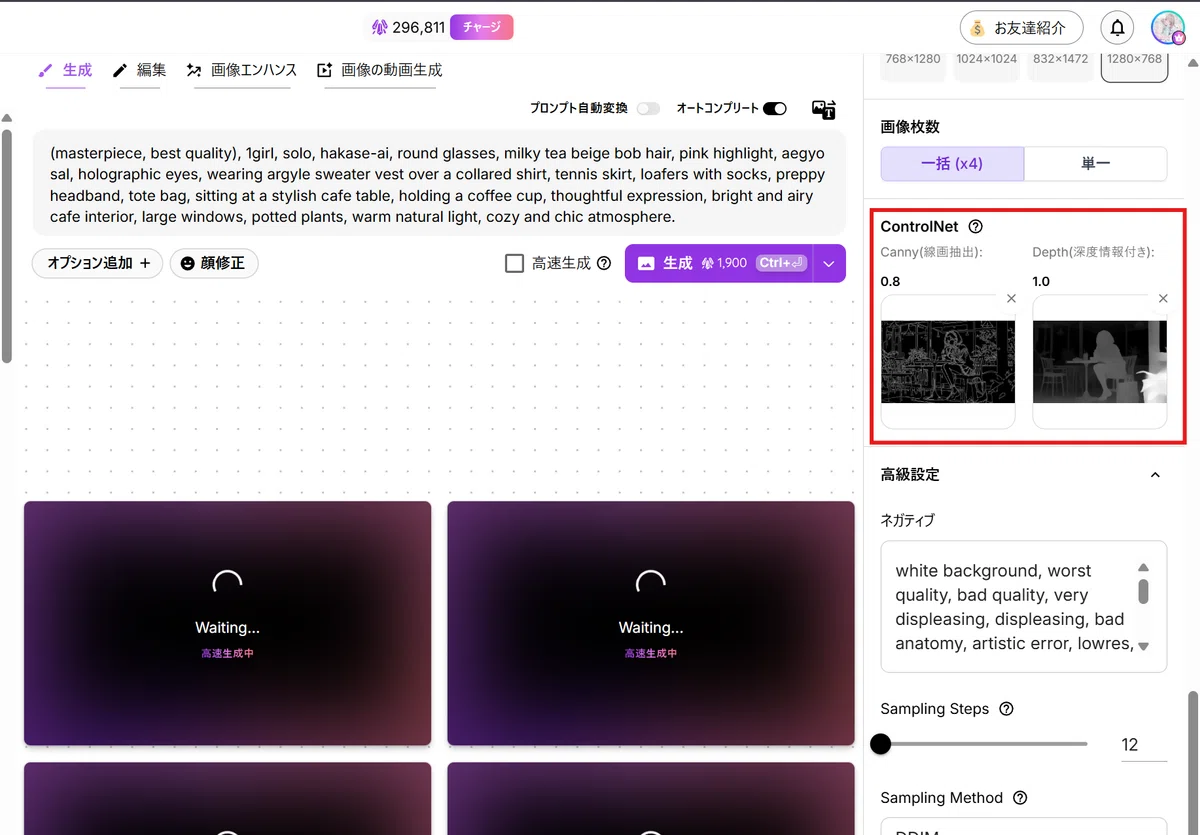Click the オプション追加 button
Image resolution: width=1200 pixels, height=835 pixels.
pos(98,263)
